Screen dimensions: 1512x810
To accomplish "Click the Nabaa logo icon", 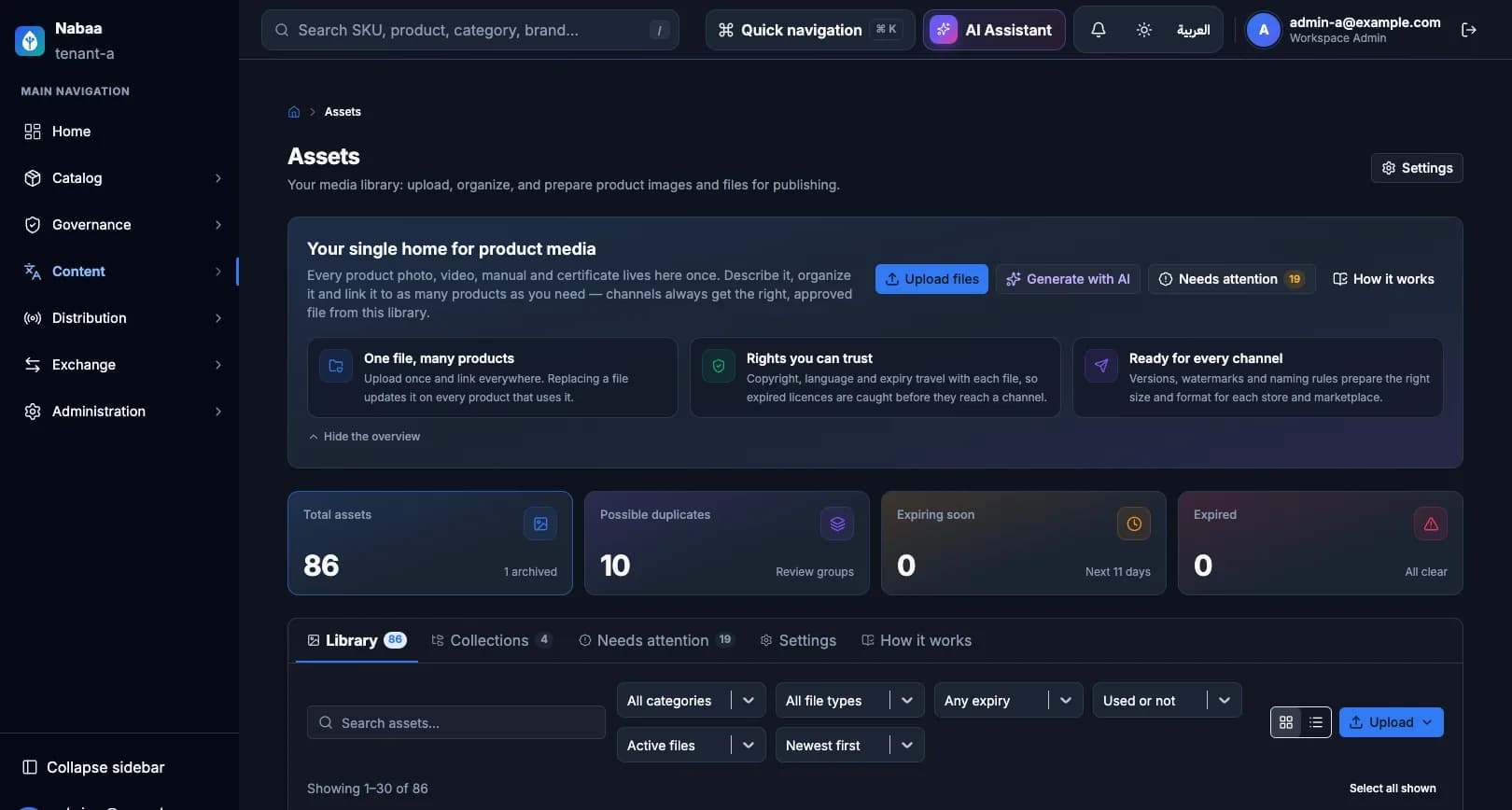I will click(x=30, y=40).
